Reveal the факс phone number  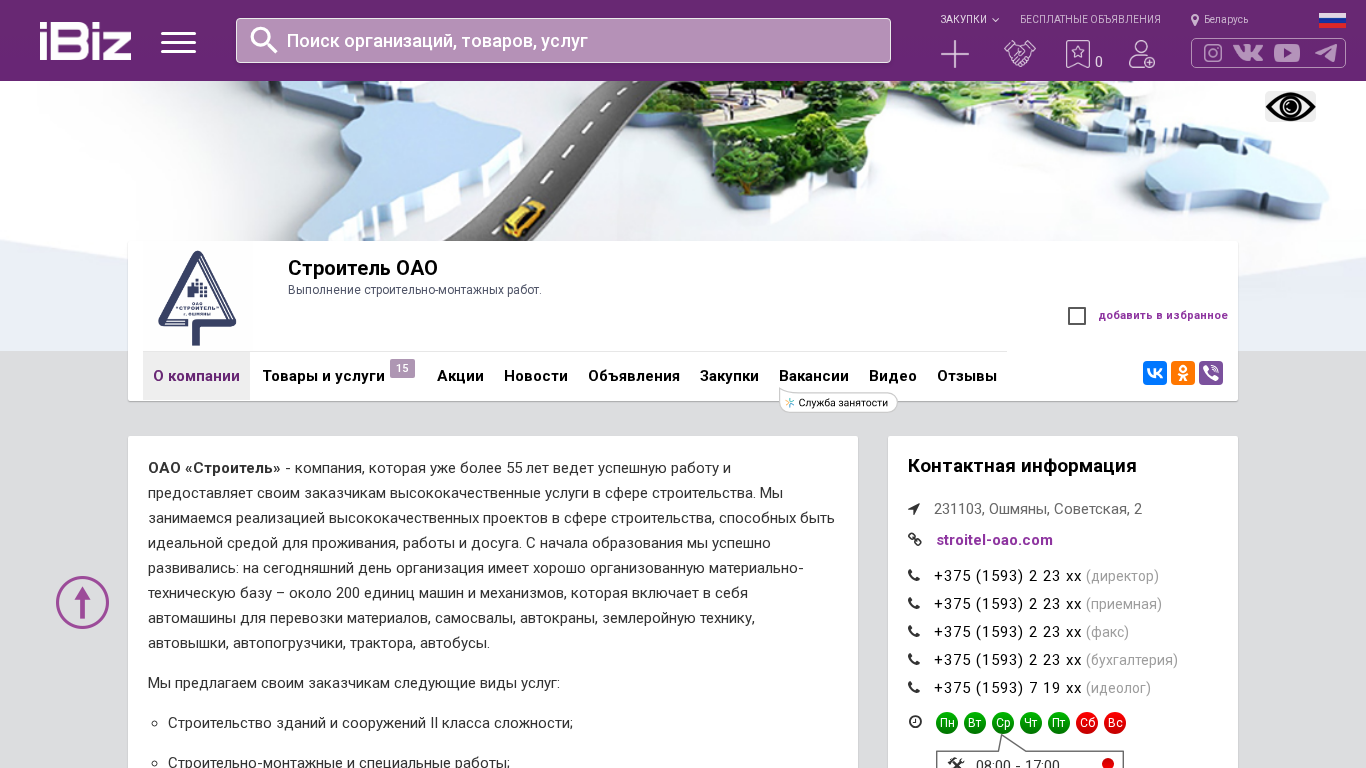coord(1008,632)
